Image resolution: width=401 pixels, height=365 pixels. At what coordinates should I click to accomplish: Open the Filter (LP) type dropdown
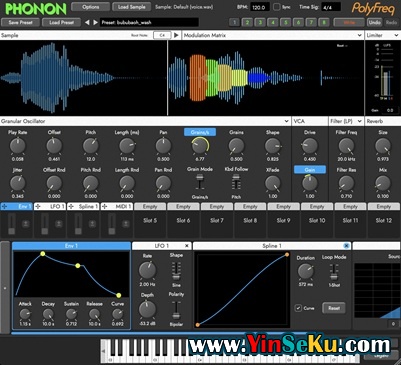(360, 121)
